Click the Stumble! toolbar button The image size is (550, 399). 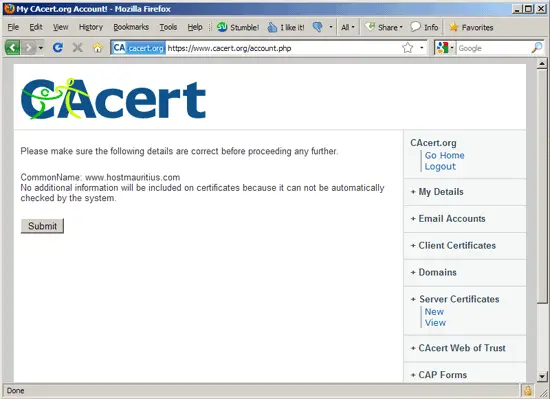pyautogui.click(x=238, y=27)
